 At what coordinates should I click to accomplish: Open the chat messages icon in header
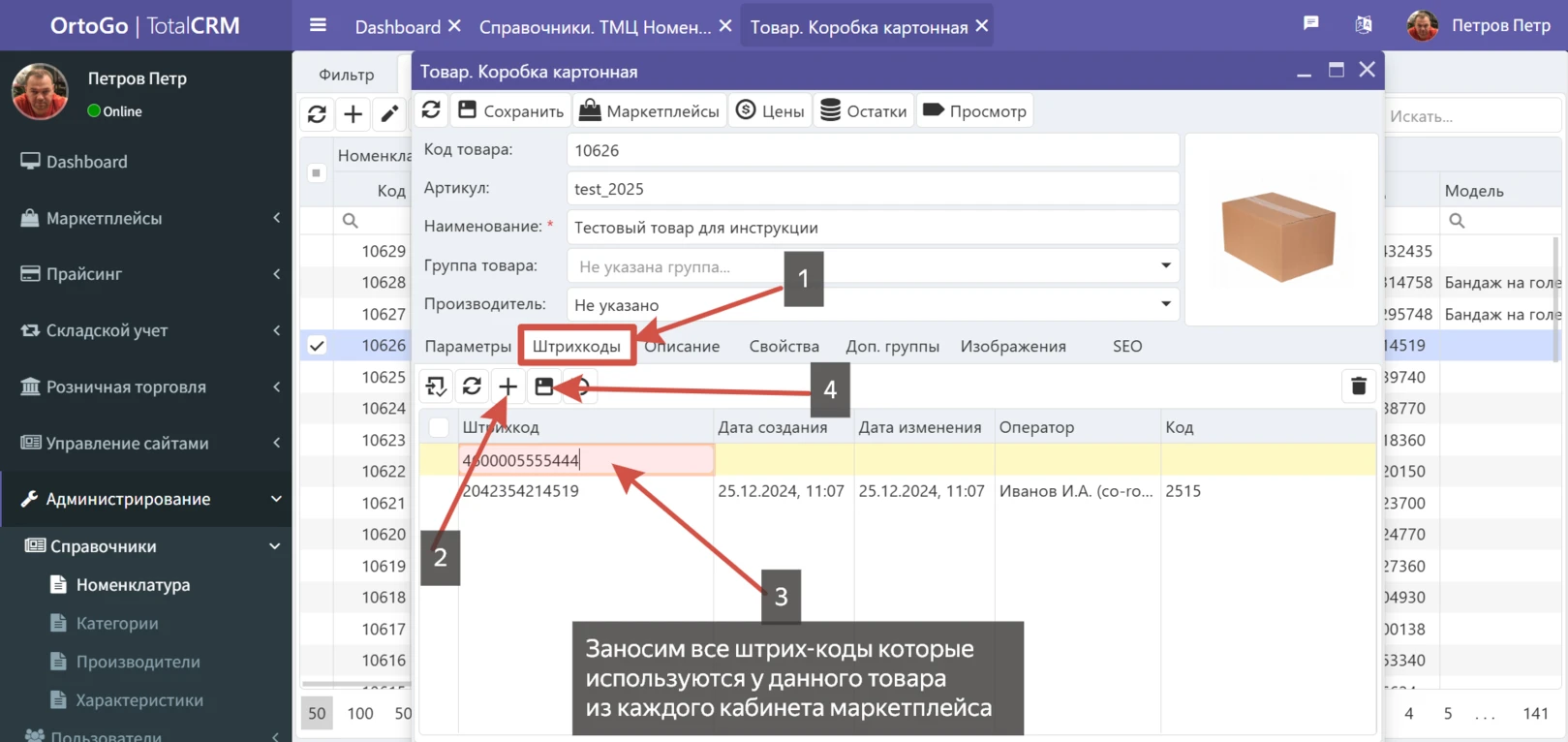pyautogui.click(x=1310, y=24)
